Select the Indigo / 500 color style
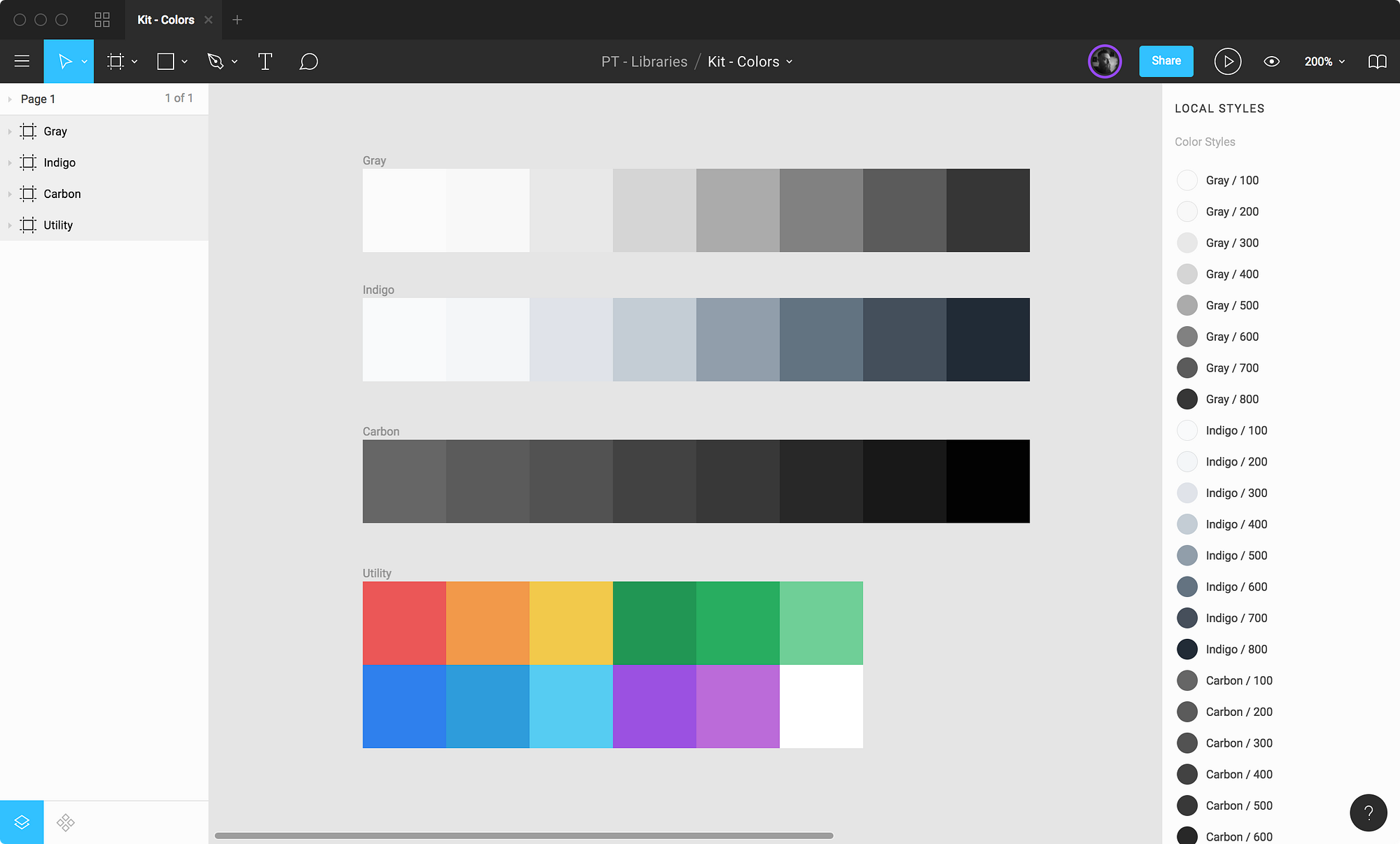 (1236, 555)
